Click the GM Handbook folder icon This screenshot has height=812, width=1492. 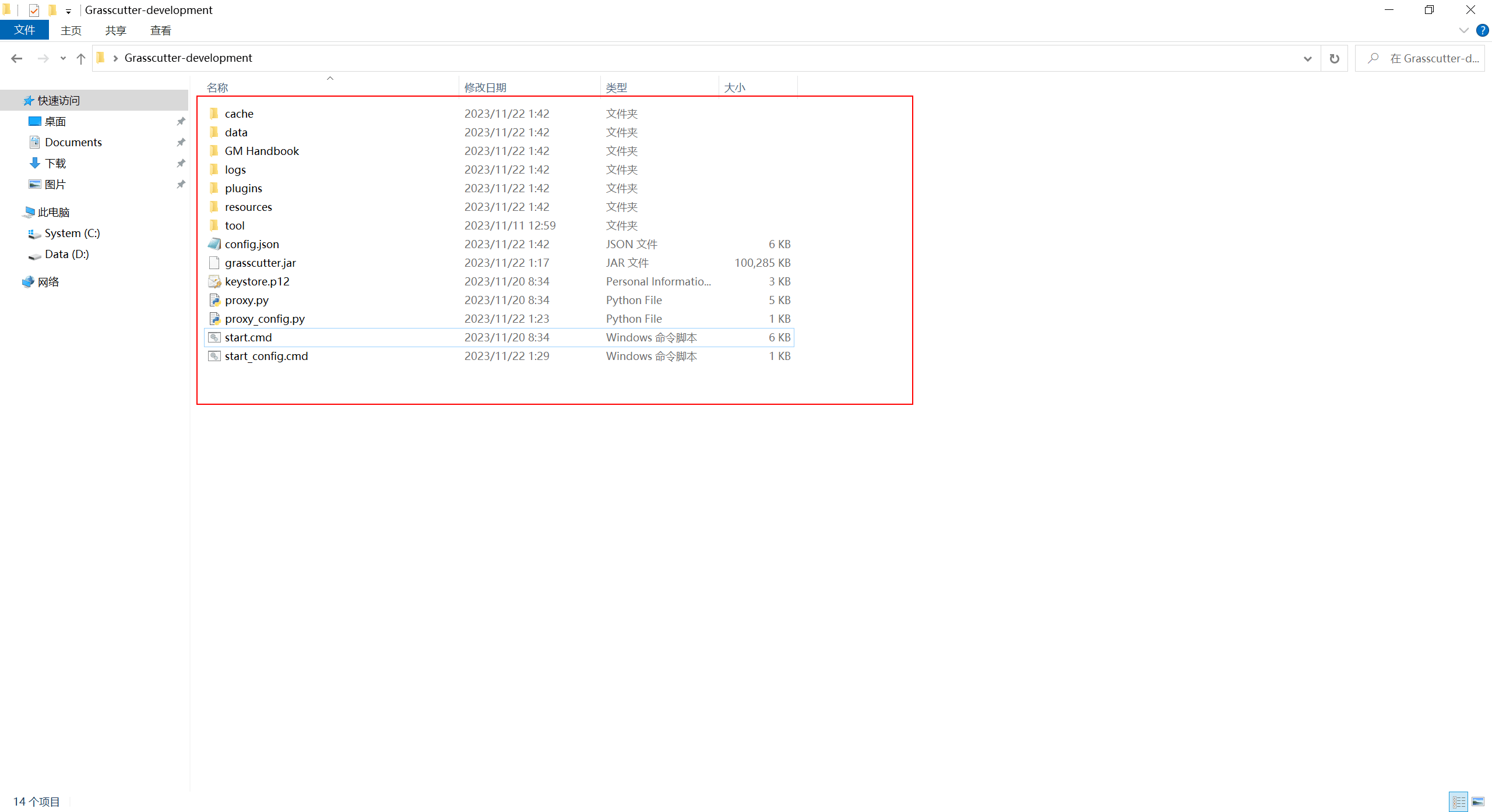tap(214, 151)
